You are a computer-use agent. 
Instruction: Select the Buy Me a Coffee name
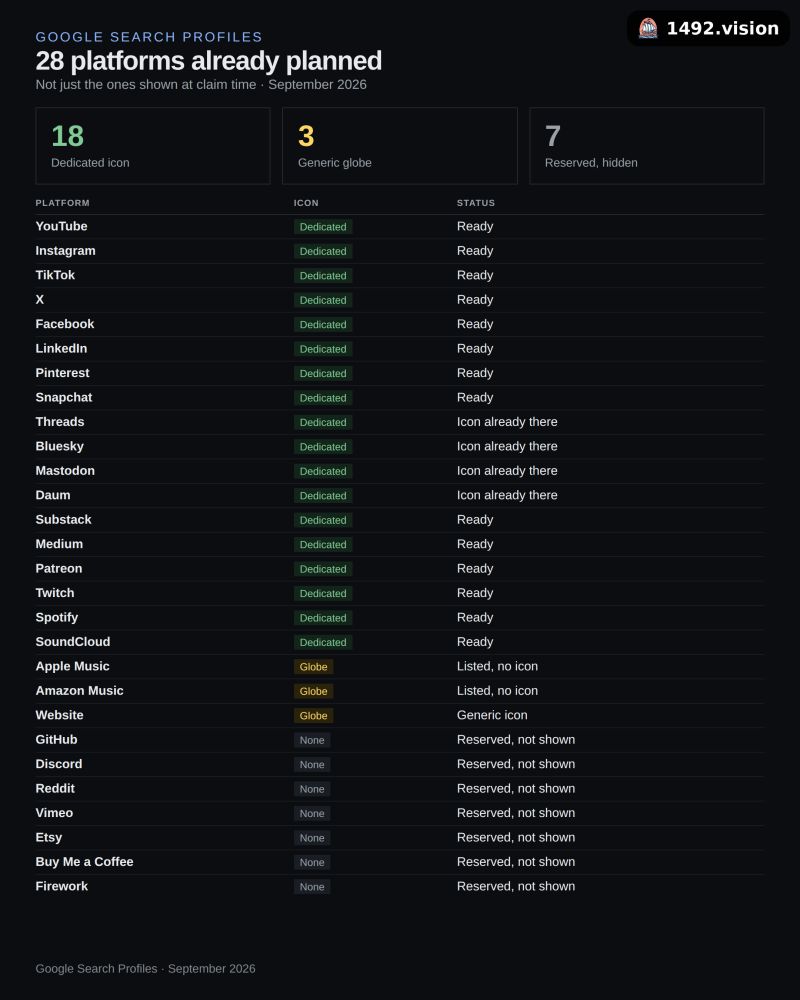coord(84,862)
